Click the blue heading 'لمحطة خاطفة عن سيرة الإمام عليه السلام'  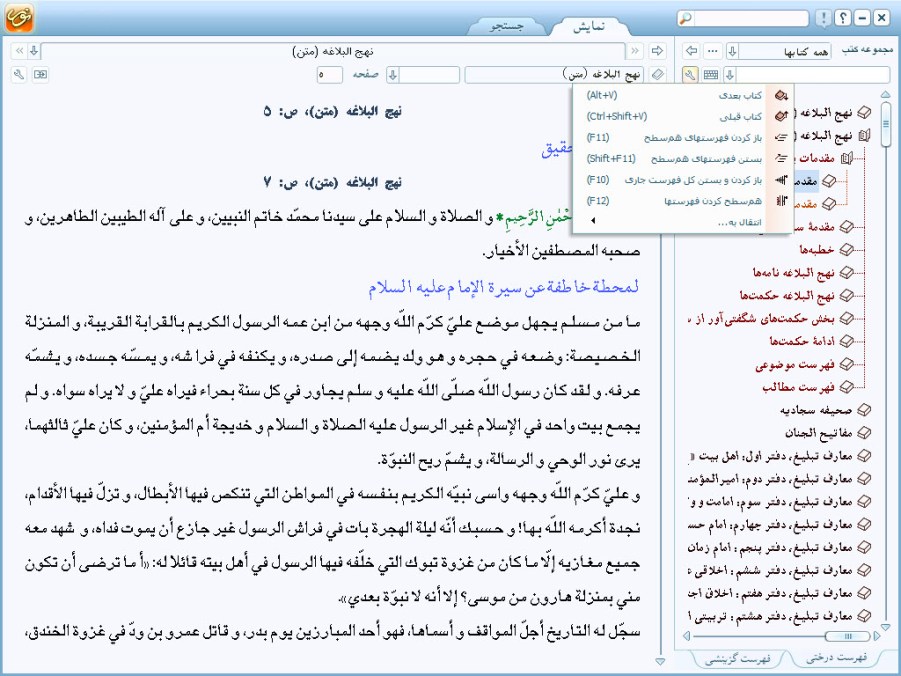[503, 286]
